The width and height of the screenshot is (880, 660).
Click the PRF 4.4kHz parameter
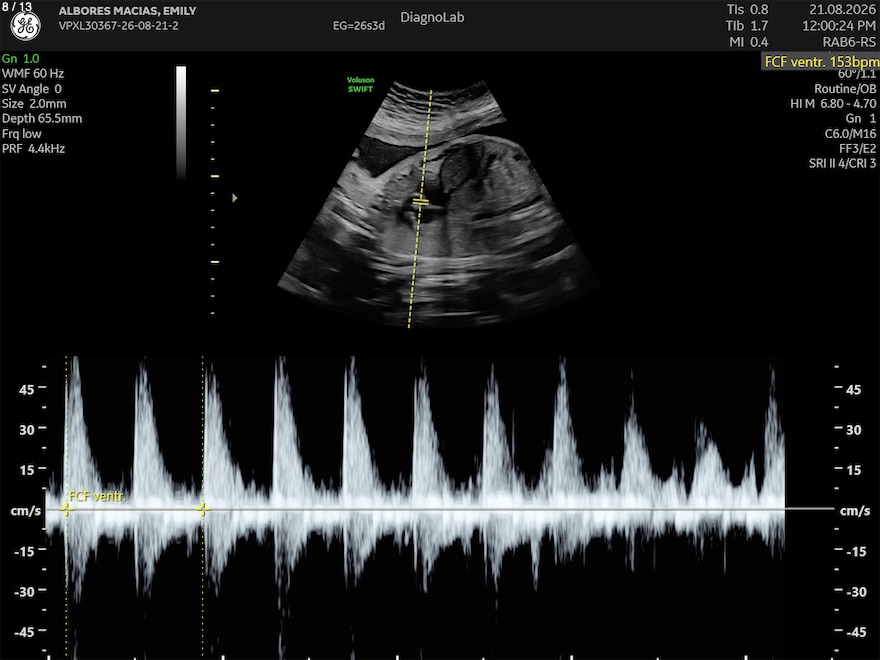tap(33, 149)
